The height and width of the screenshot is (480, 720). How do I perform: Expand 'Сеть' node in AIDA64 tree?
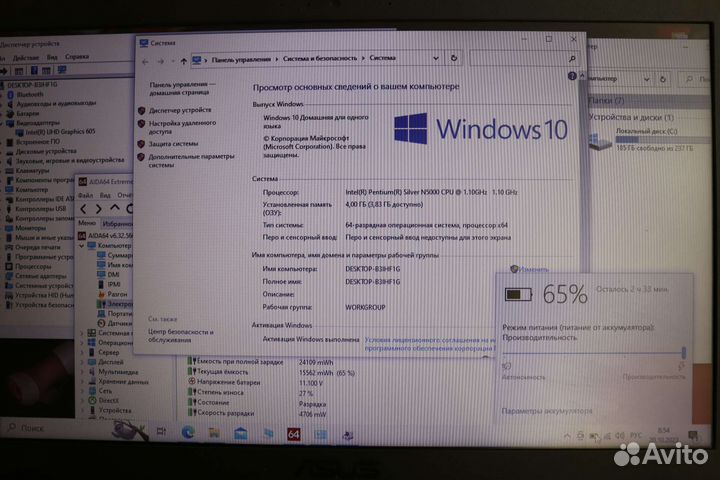[x=82, y=391]
